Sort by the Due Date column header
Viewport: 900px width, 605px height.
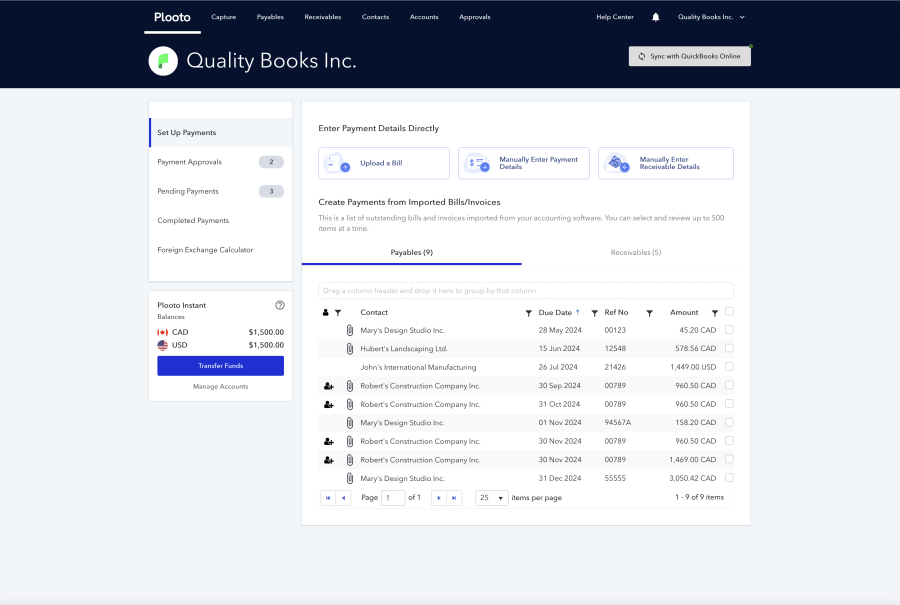click(555, 313)
